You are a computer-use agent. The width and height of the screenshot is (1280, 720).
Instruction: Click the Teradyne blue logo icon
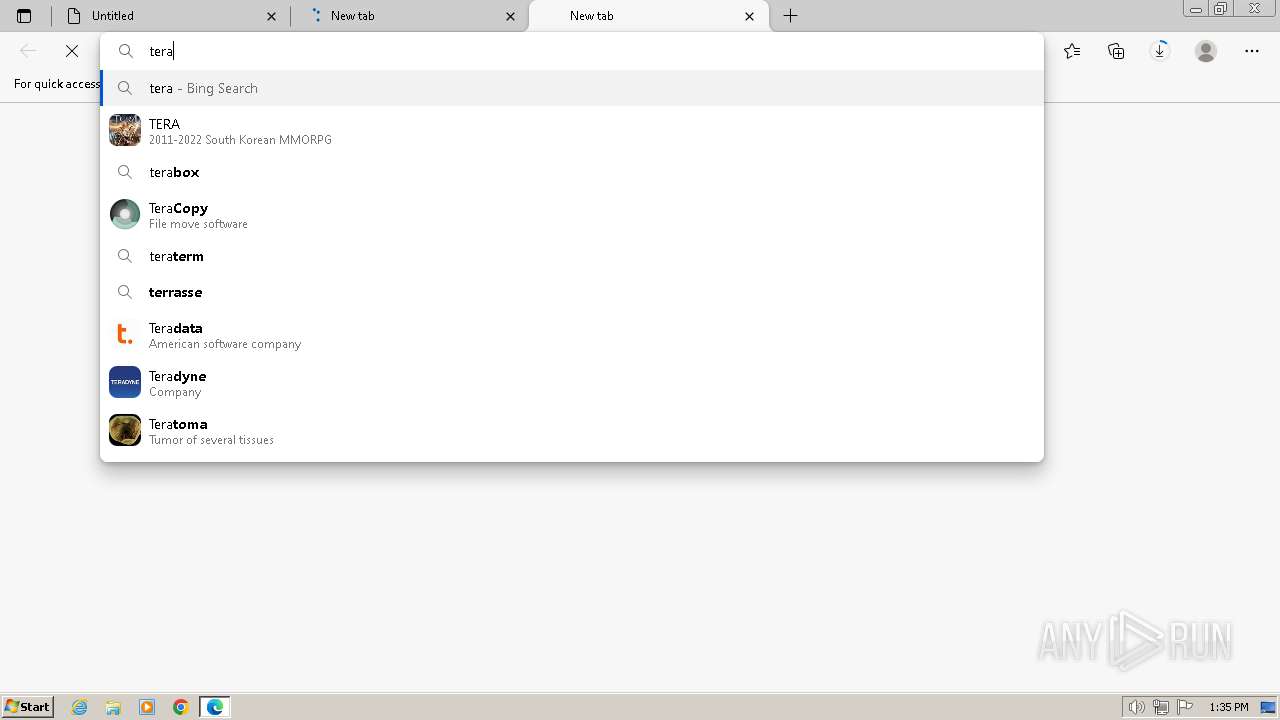pos(125,382)
